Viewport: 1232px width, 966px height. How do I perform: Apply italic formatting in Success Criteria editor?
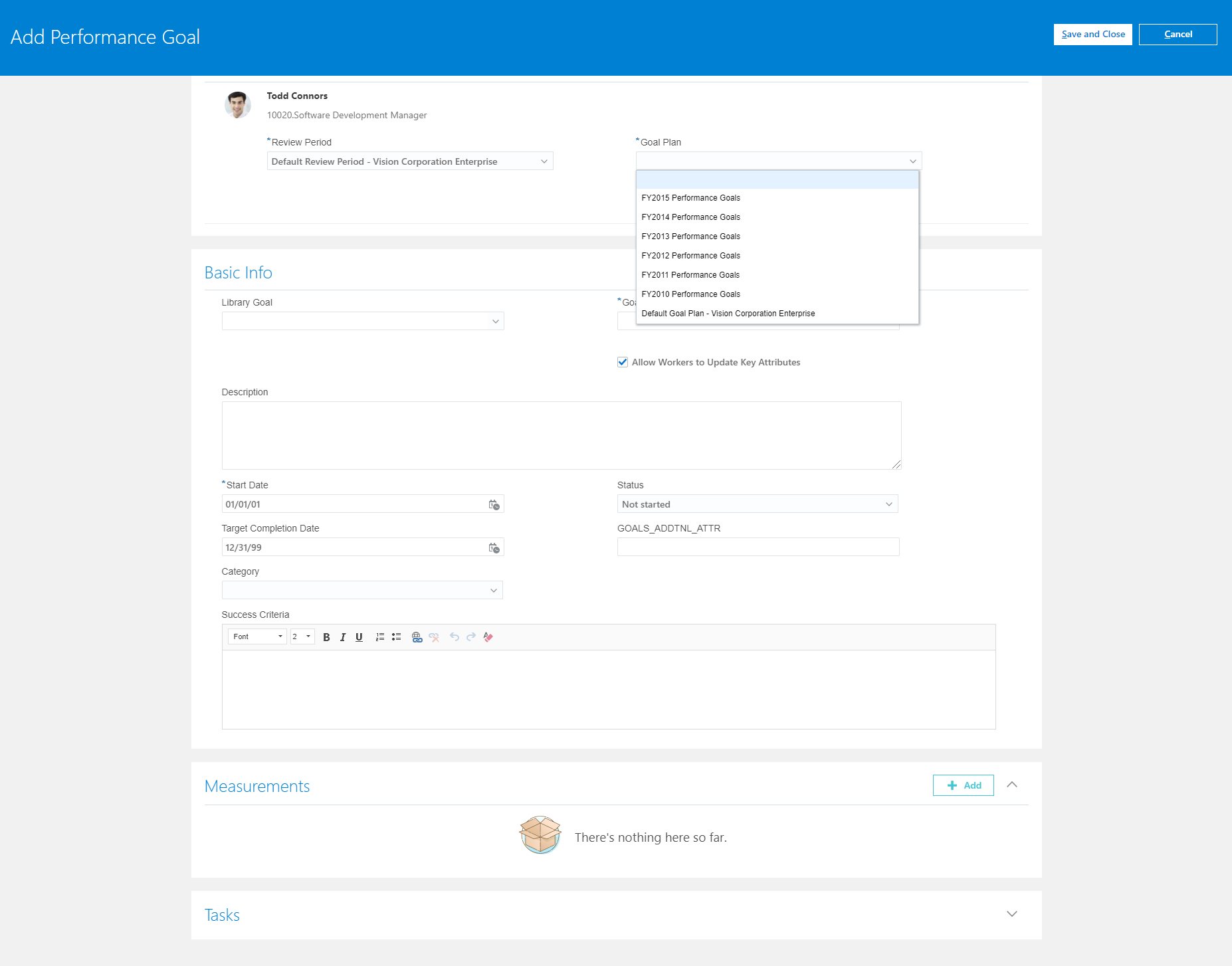343,636
